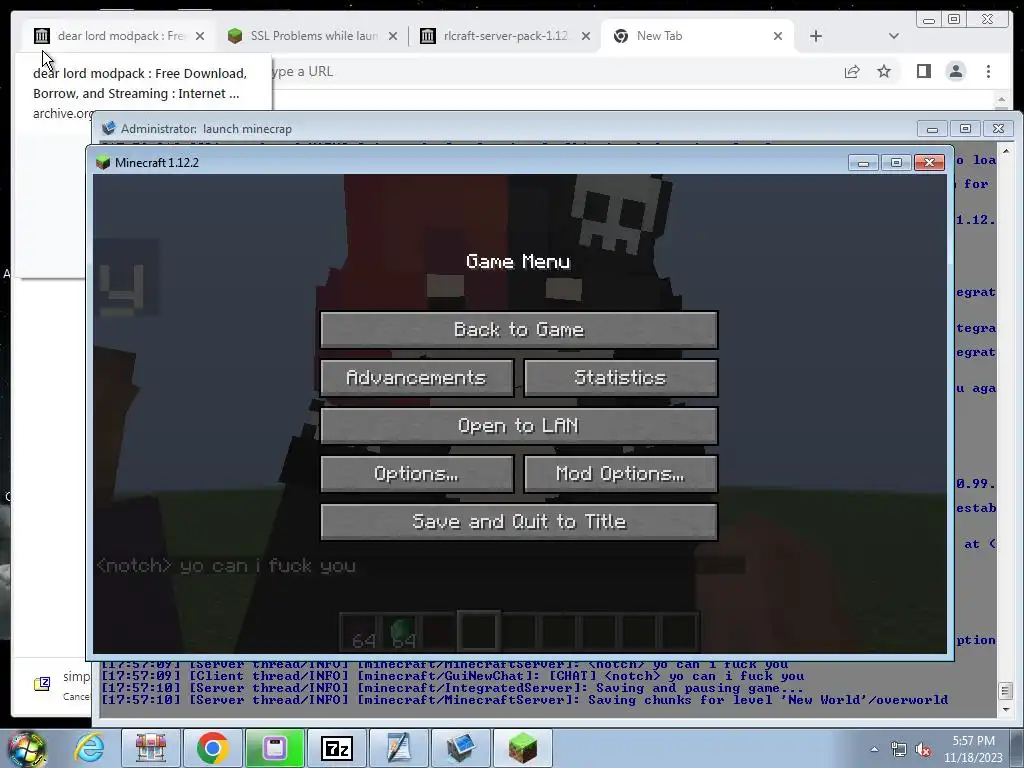
Task: Close the Minecraft 1.12.2 window
Action: (x=929, y=162)
